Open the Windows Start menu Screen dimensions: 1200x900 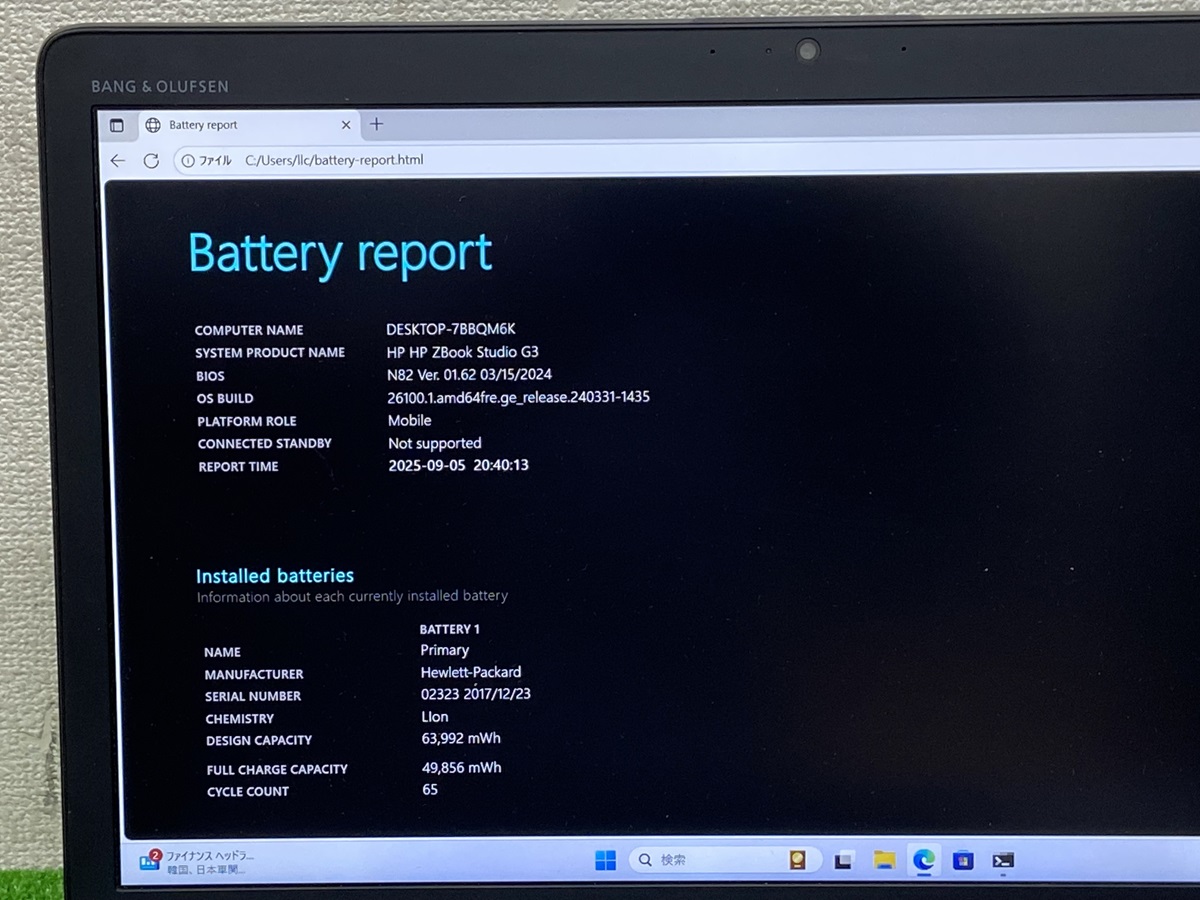pos(606,860)
